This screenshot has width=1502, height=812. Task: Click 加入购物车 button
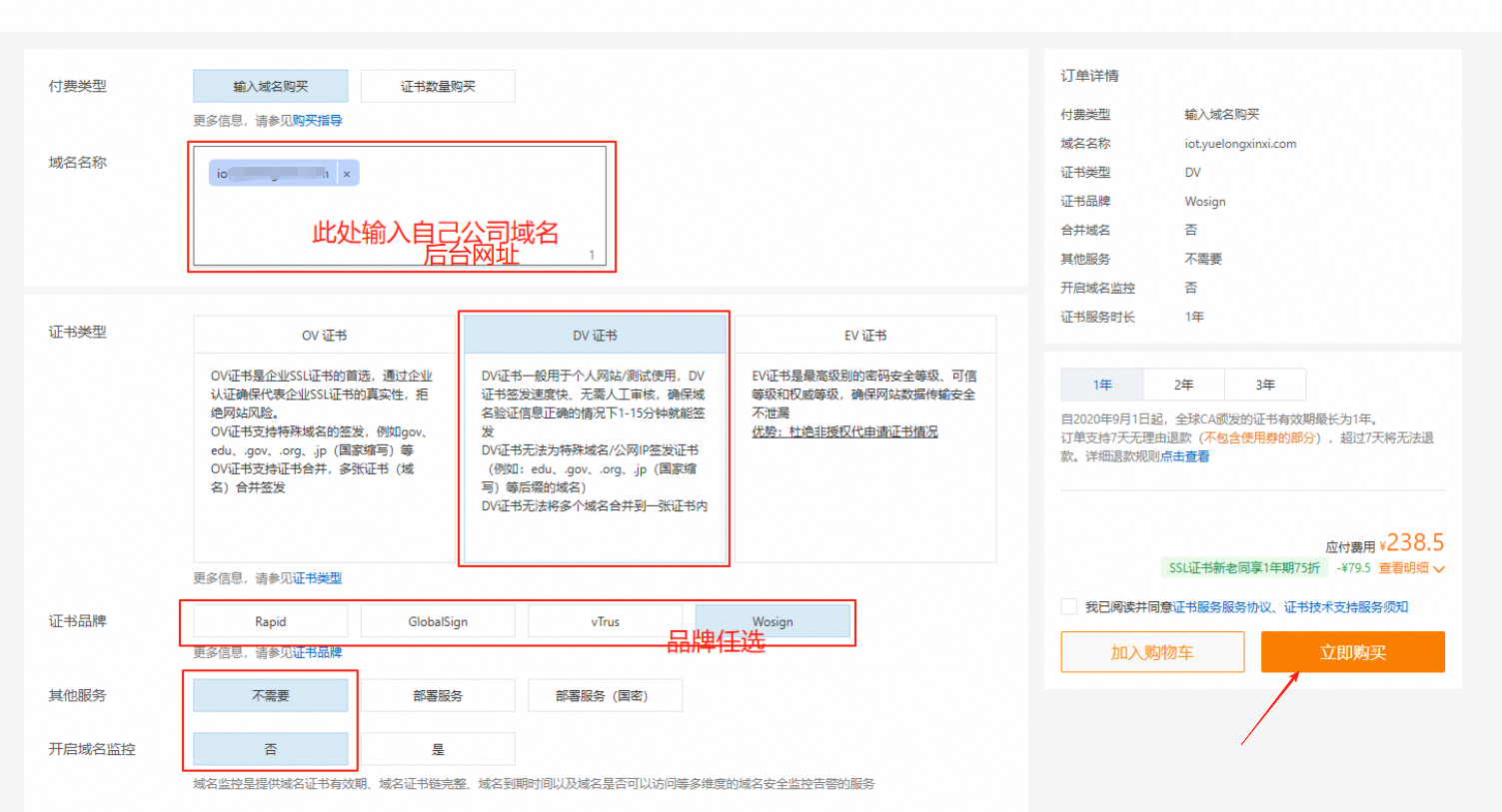coord(1152,652)
